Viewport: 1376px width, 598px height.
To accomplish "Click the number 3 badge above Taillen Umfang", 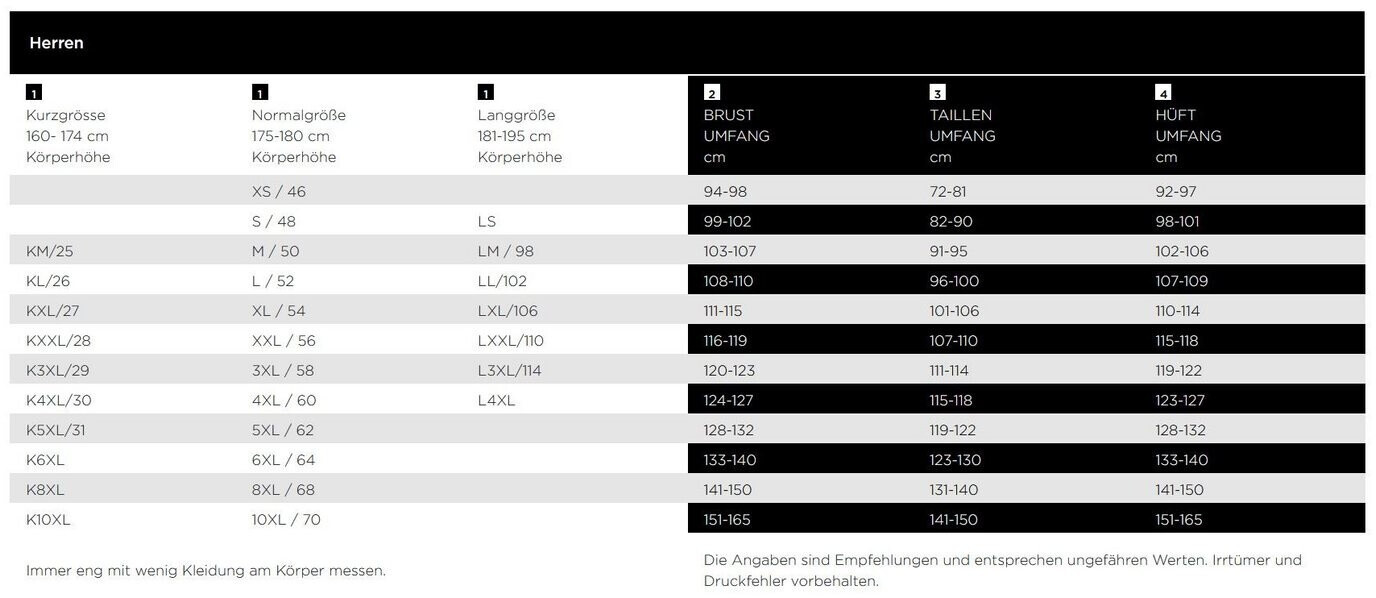I will pos(937,93).
